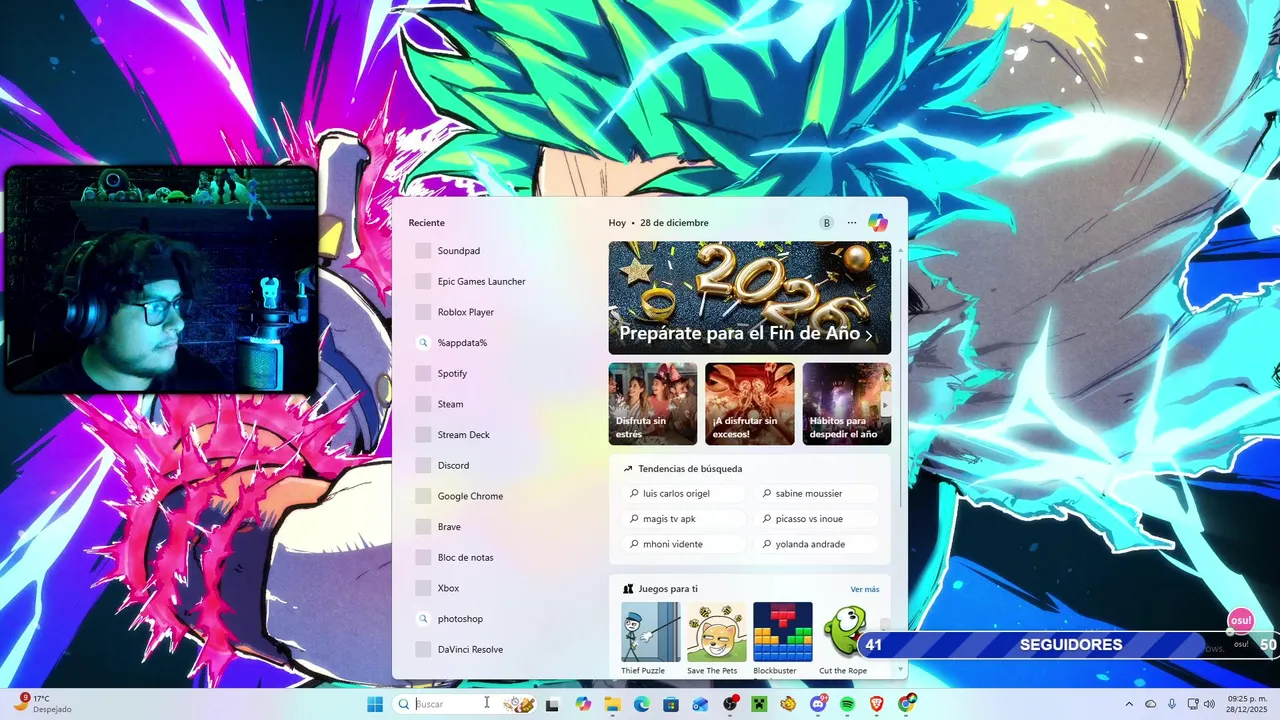Search trending 'magis tv apk'
This screenshot has height=720, width=1280.
pos(683,519)
